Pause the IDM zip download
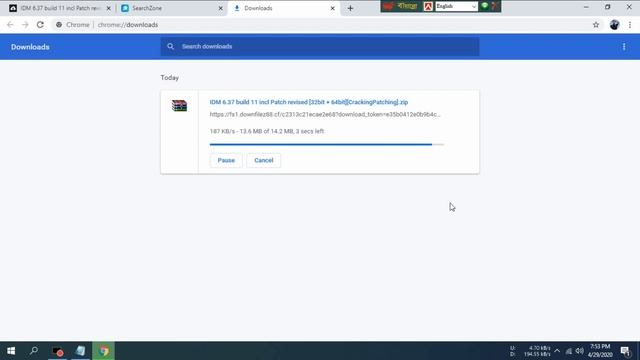 [226, 160]
